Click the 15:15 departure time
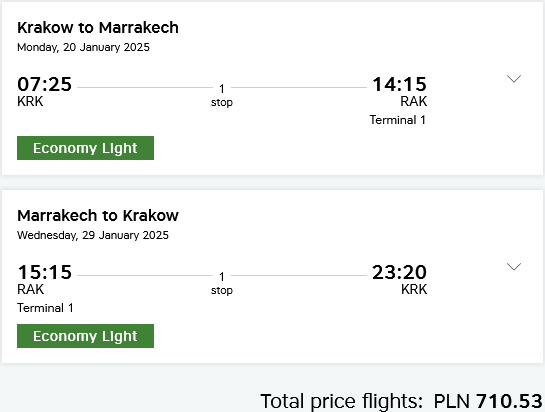This screenshot has height=412, width=545. [x=44, y=272]
